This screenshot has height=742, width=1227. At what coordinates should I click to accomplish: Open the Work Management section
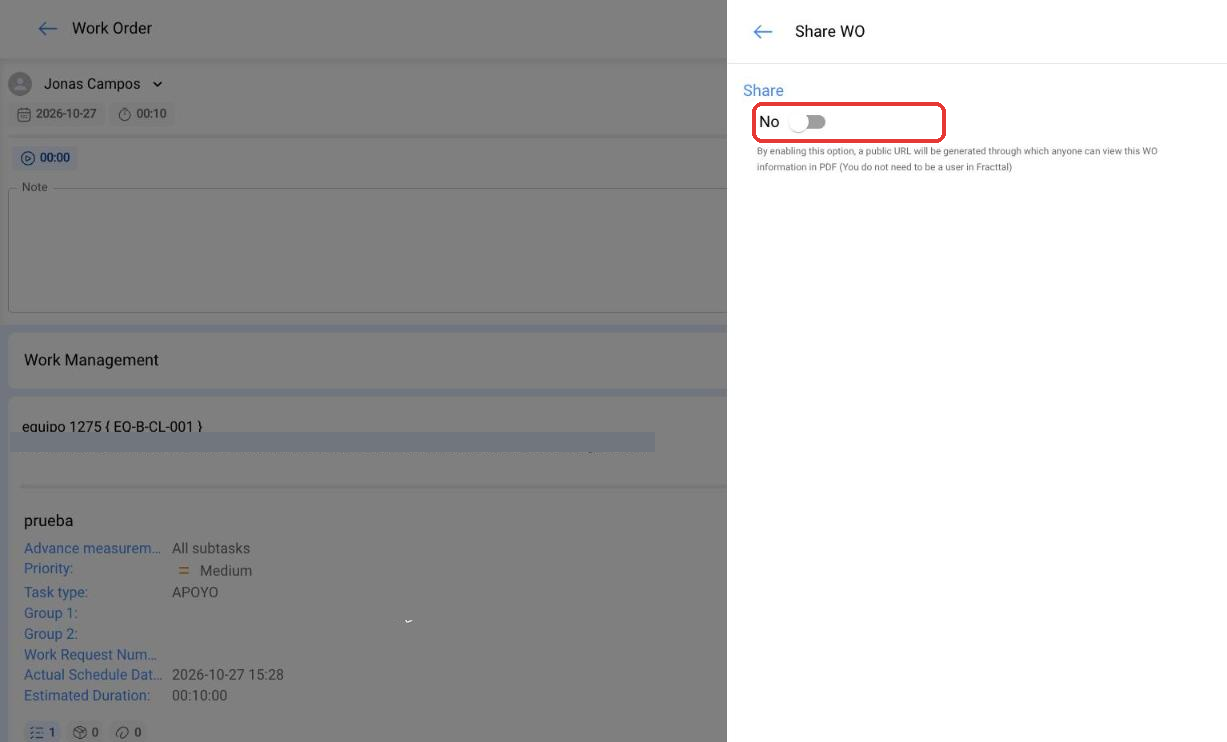tap(367, 360)
